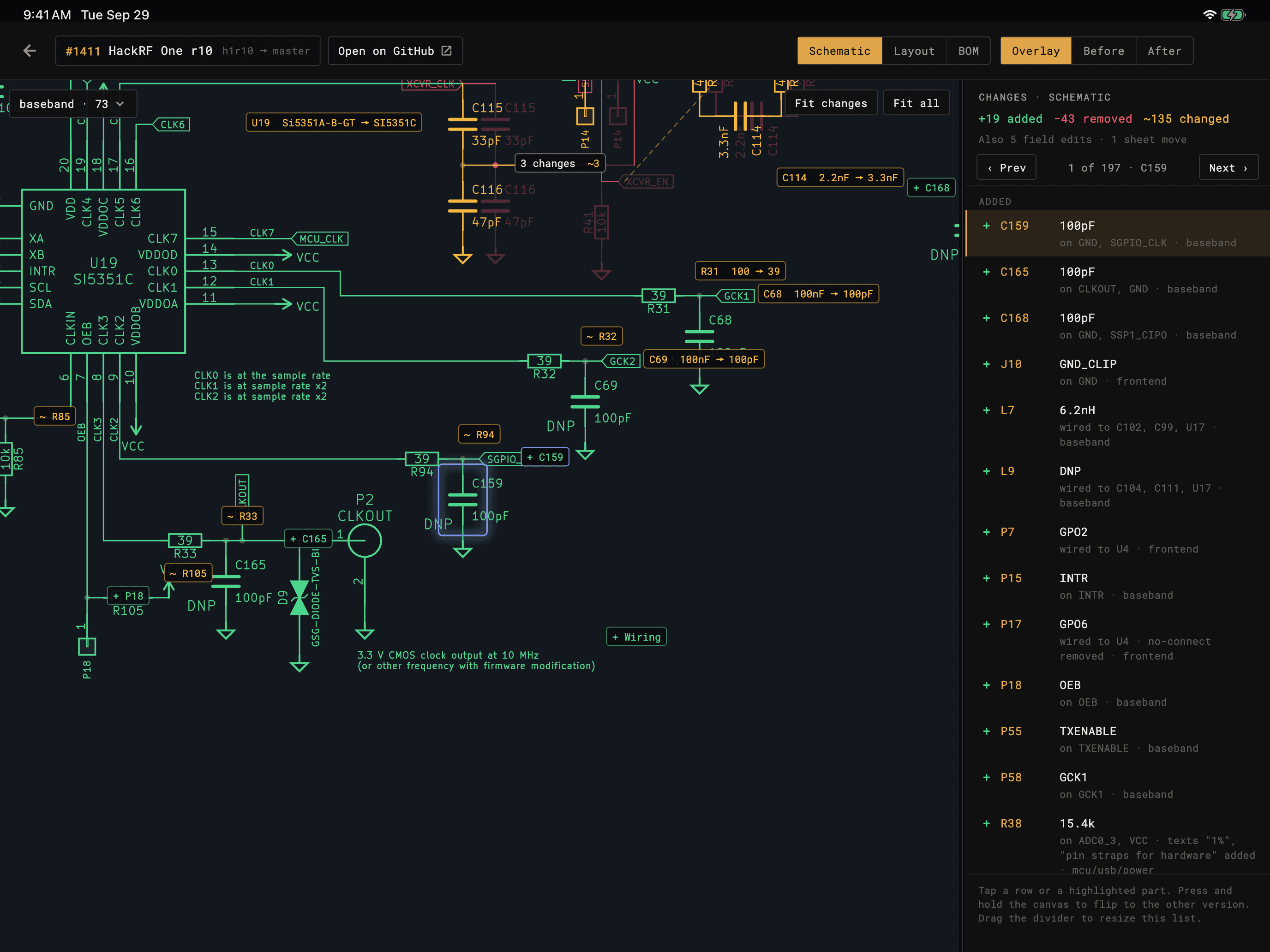Click the Fit all button
Screen dimensions: 1270x952
coord(916,103)
